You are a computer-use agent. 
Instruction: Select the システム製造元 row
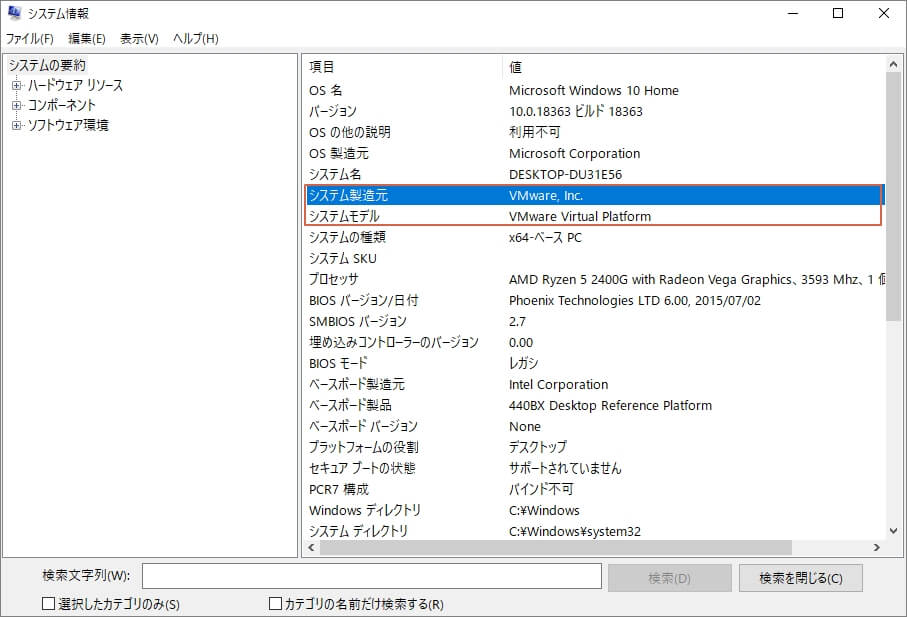point(594,195)
